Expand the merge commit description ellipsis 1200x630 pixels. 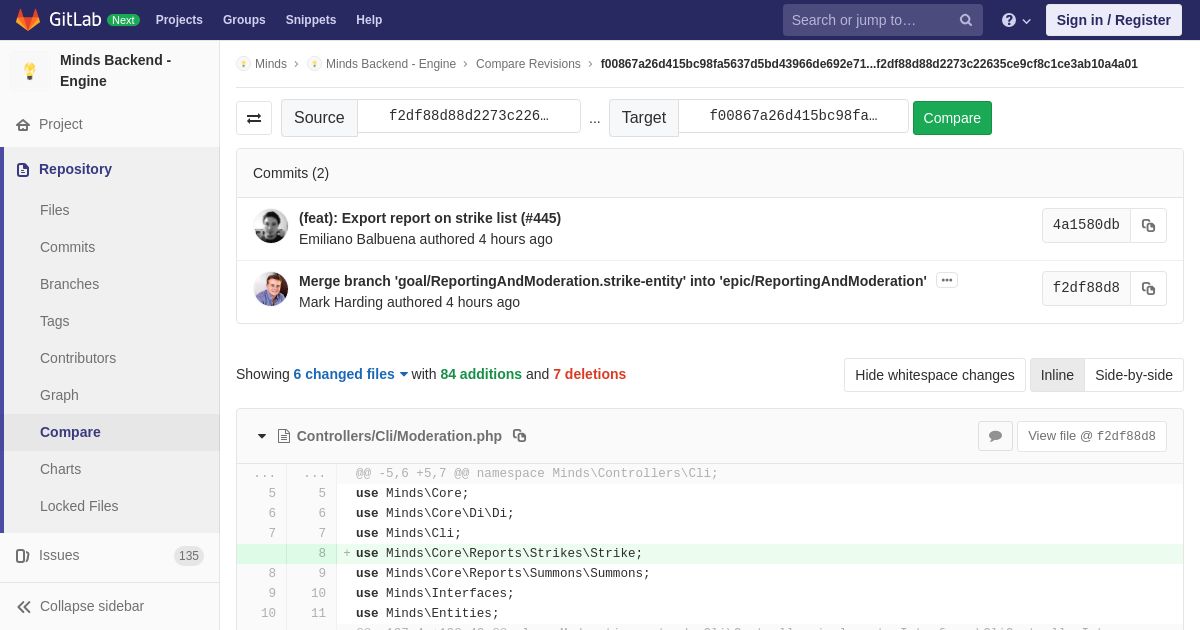(x=947, y=281)
